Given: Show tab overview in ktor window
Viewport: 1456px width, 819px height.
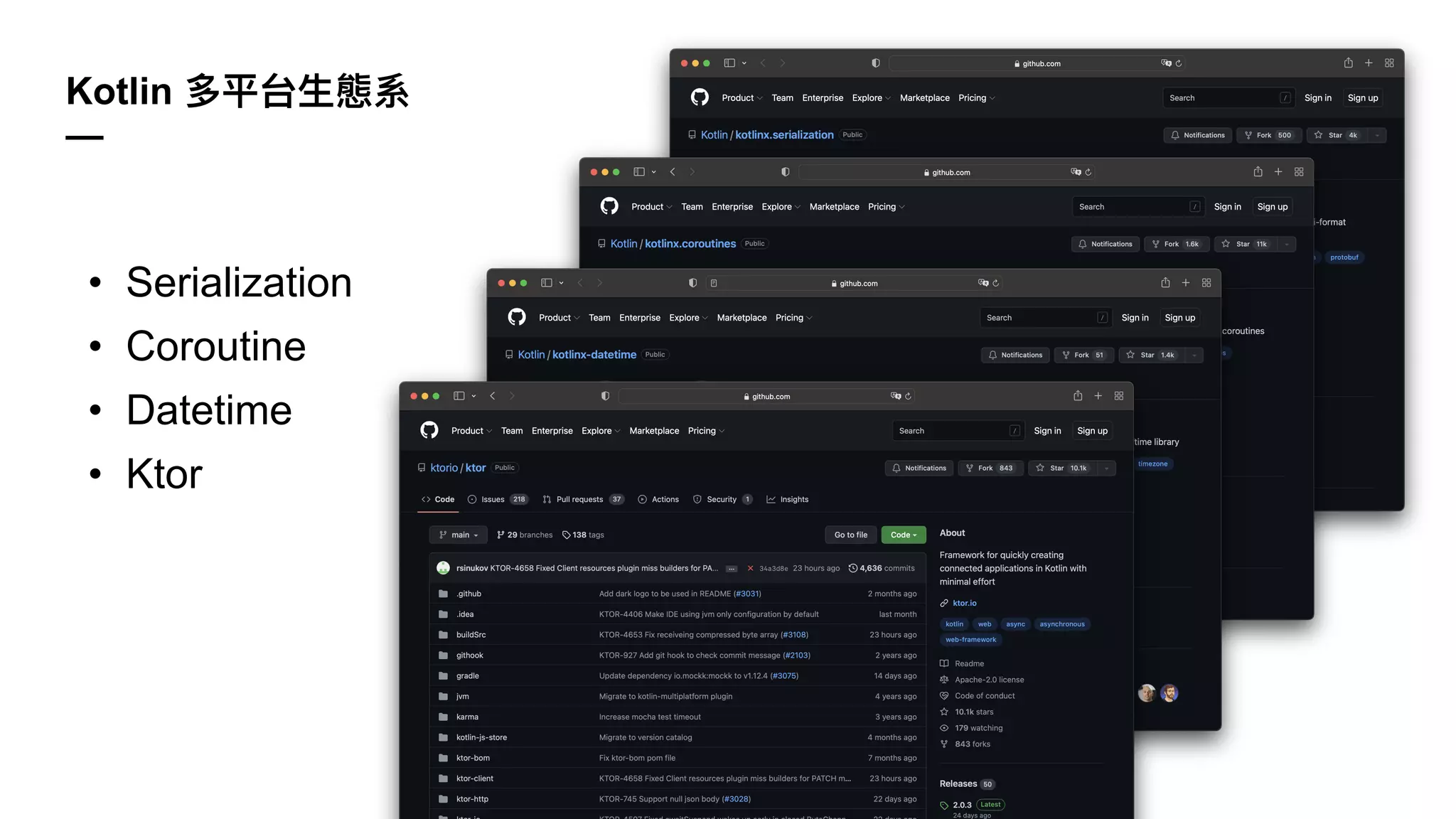Looking at the screenshot, I should 1118,396.
